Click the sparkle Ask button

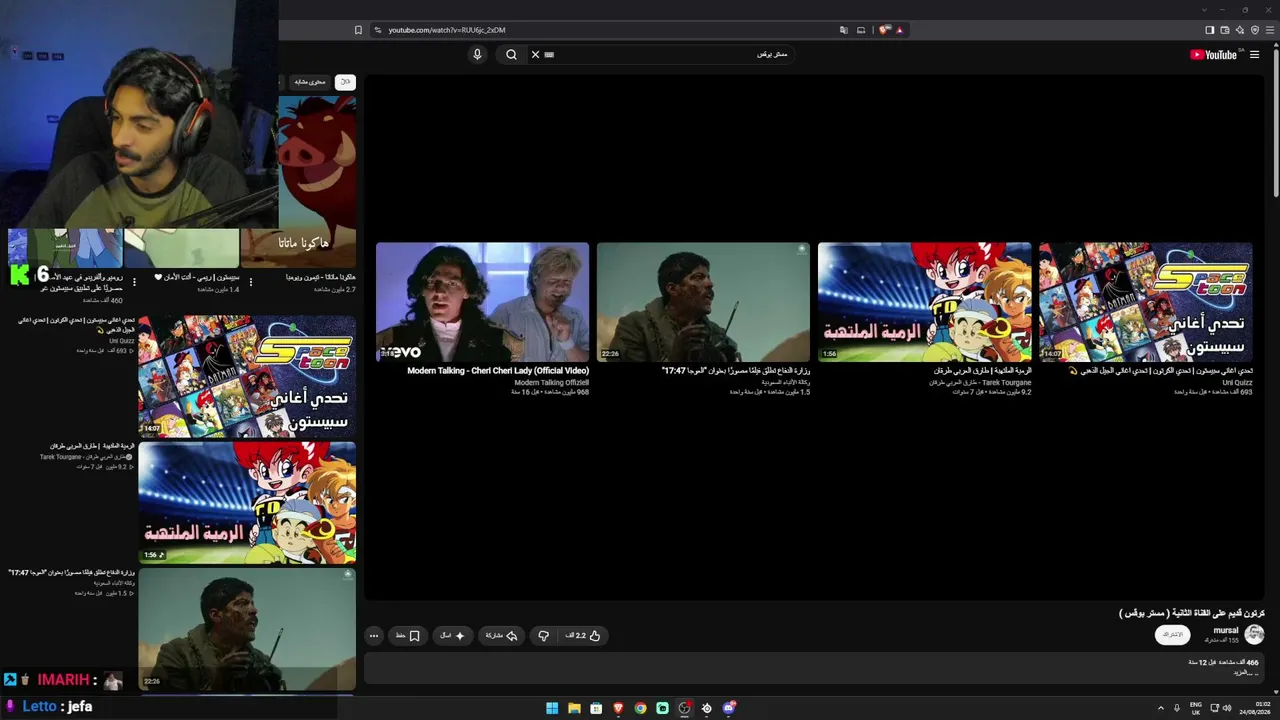[x=452, y=636]
